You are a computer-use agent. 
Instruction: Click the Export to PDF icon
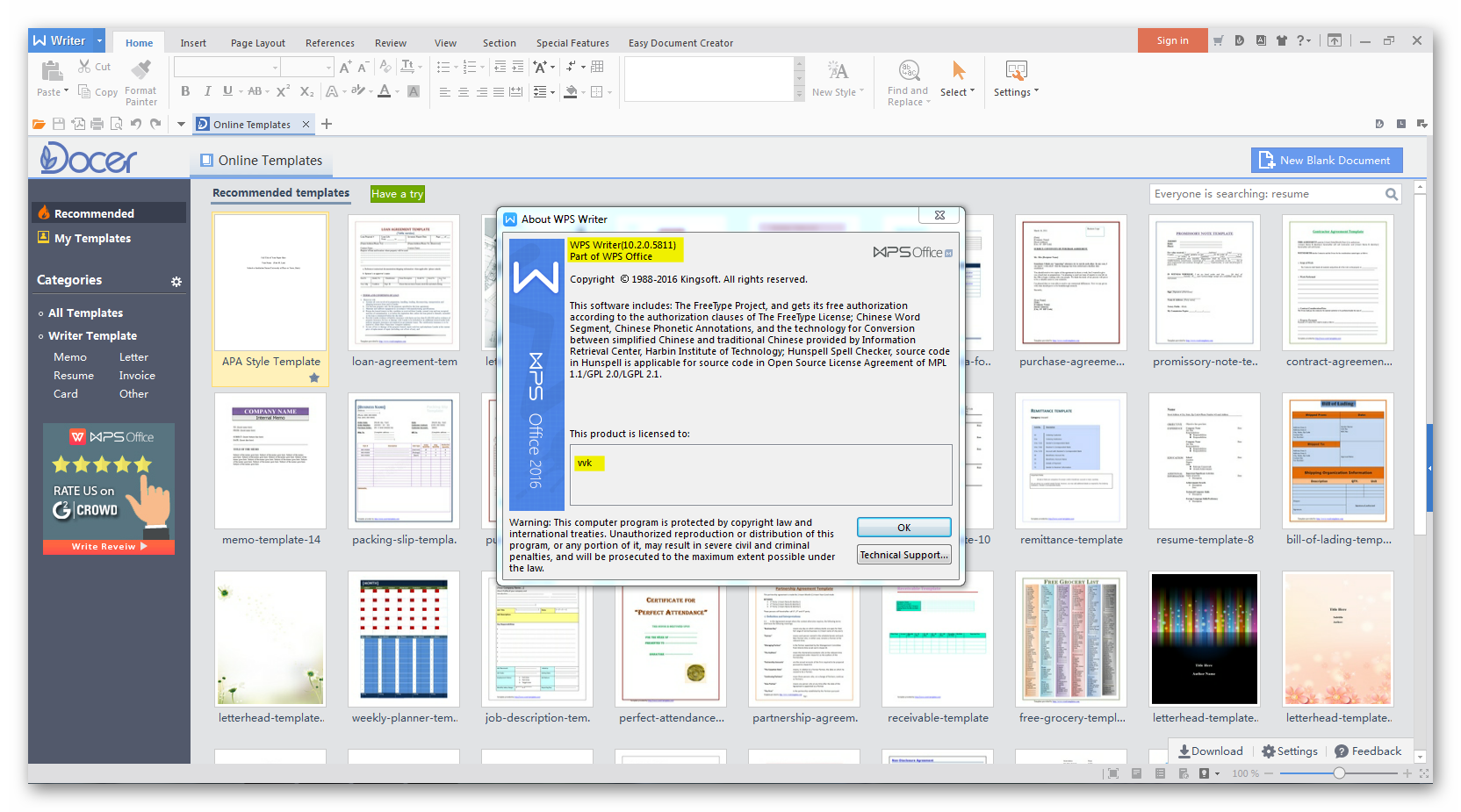[78, 124]
